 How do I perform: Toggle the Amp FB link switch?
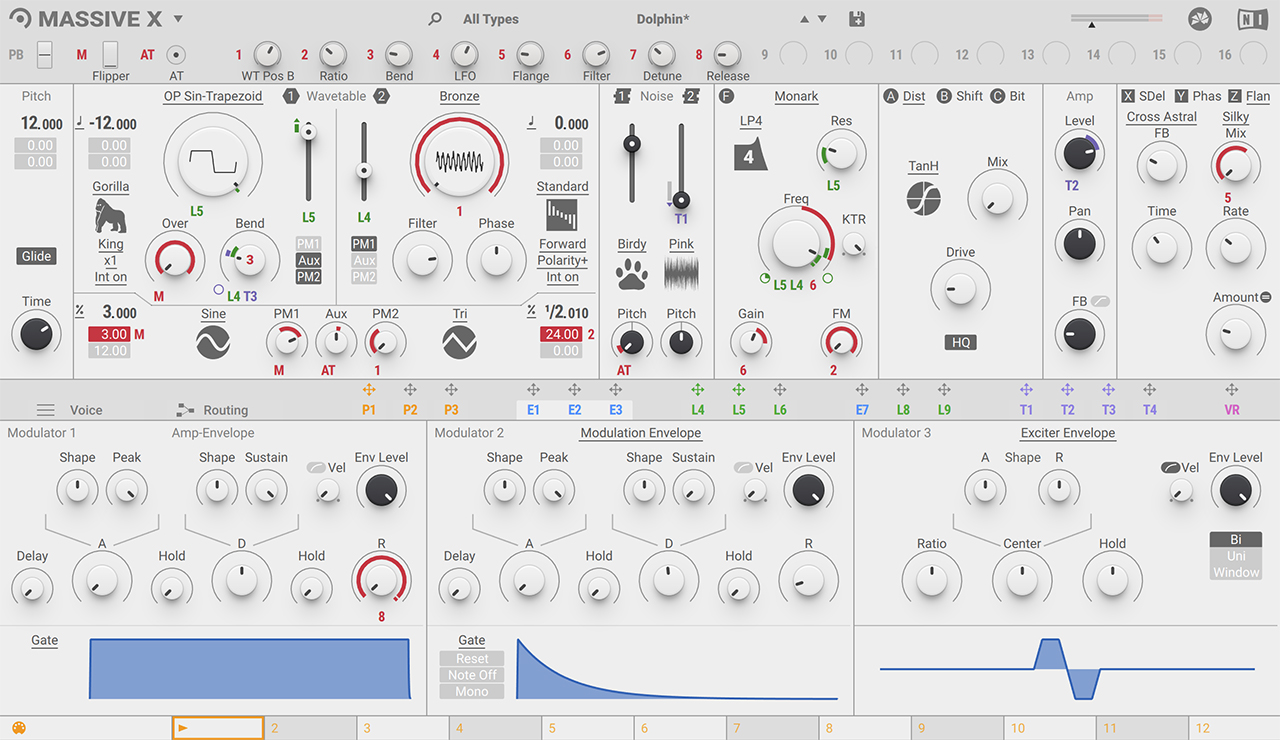pos(1101,301)
